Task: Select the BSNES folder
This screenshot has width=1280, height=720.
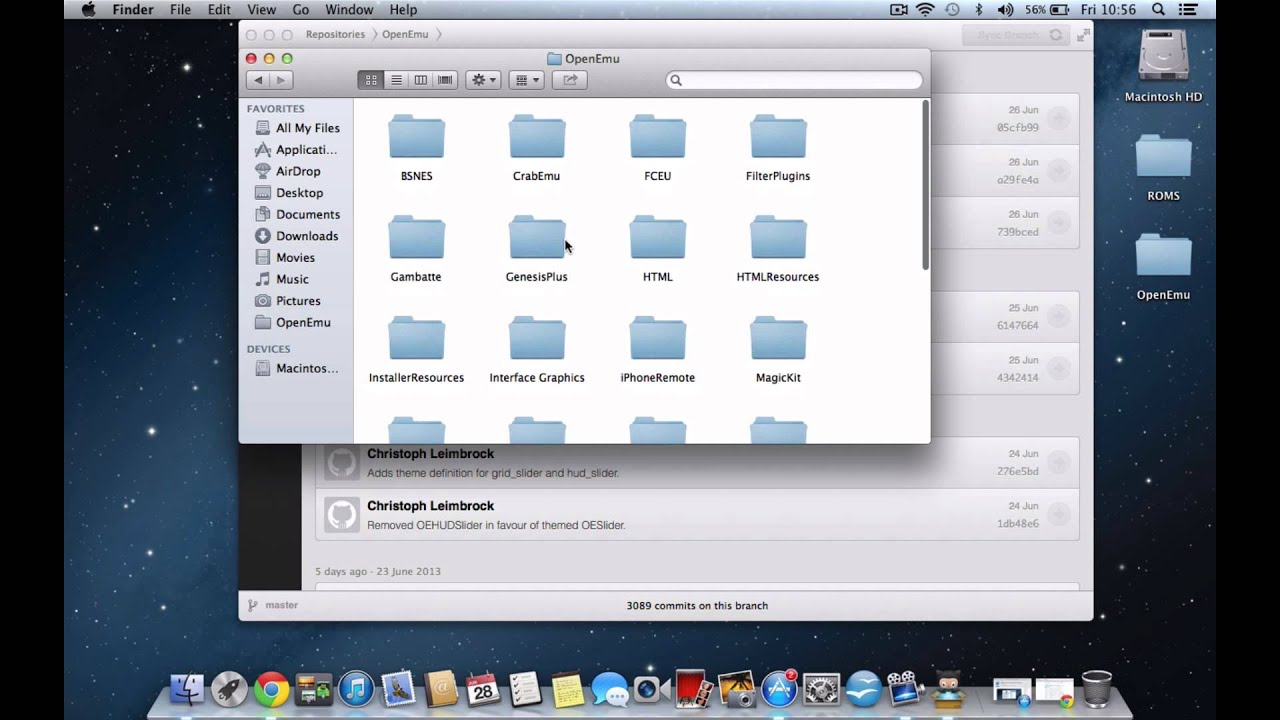Action: [x=416, y=147]
